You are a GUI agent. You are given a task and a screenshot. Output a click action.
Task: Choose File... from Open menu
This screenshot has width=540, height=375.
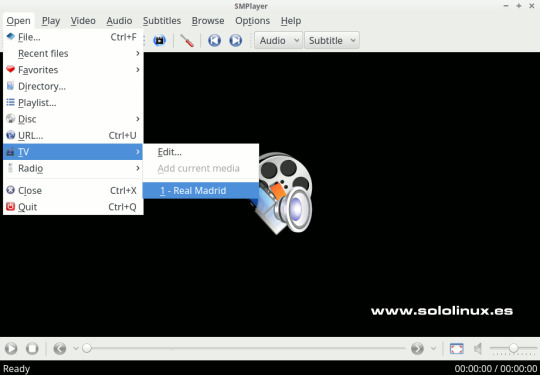click(x=73, y=37)
